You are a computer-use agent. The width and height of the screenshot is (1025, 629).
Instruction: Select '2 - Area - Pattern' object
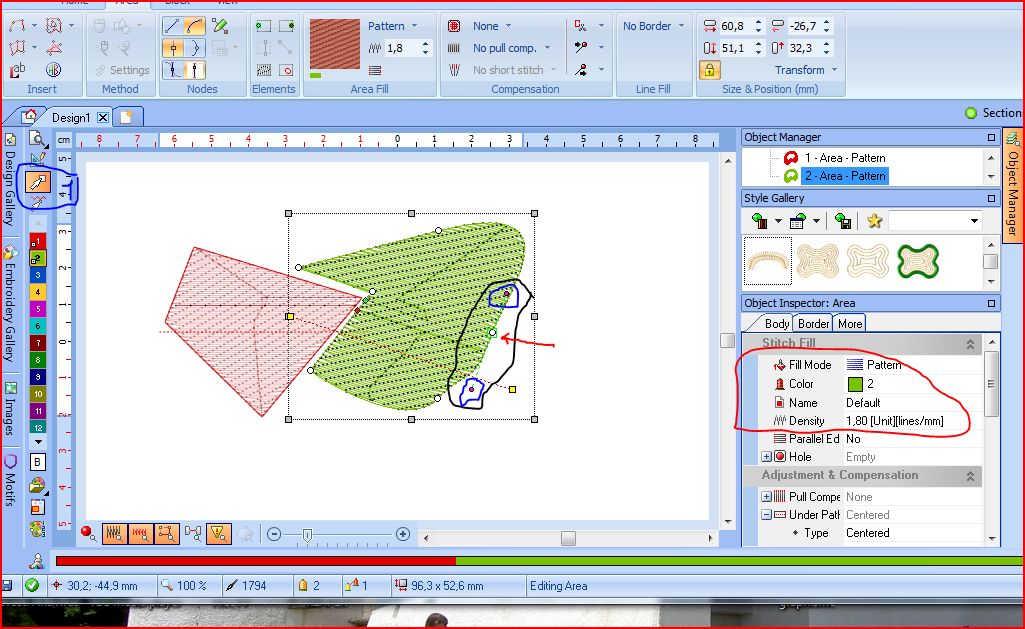pyautogui.click(x=845, y=176)
